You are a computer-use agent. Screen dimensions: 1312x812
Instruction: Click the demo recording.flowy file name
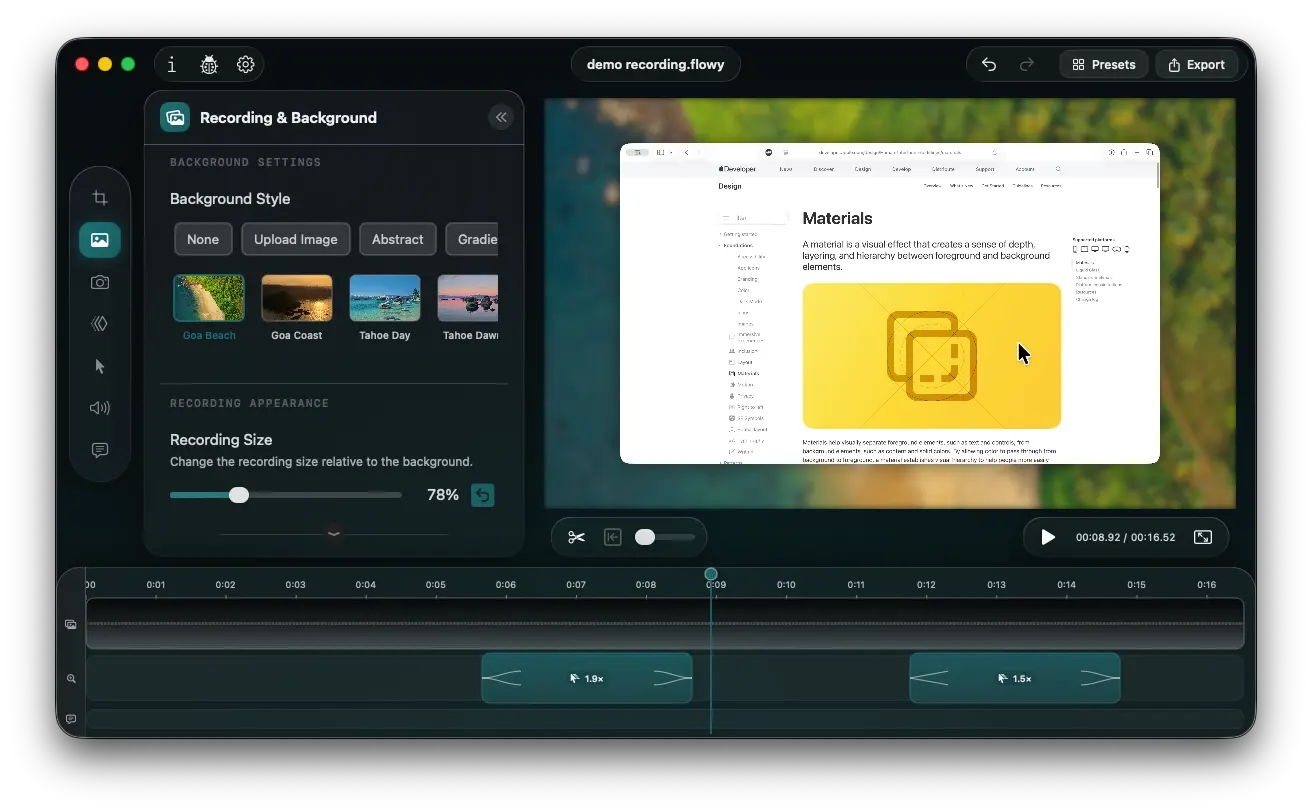pos(656,65)
